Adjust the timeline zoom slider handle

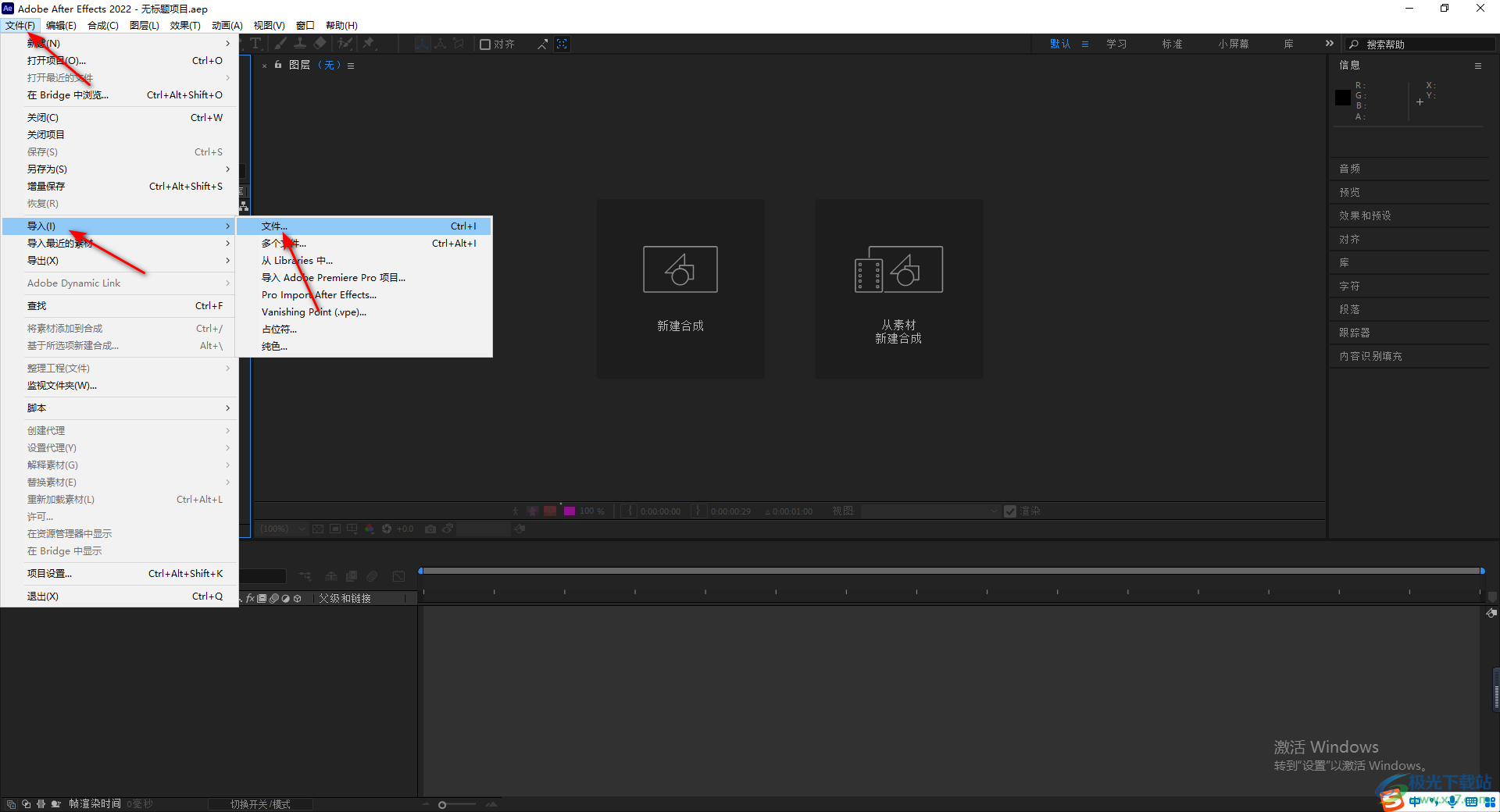(442, 805)
